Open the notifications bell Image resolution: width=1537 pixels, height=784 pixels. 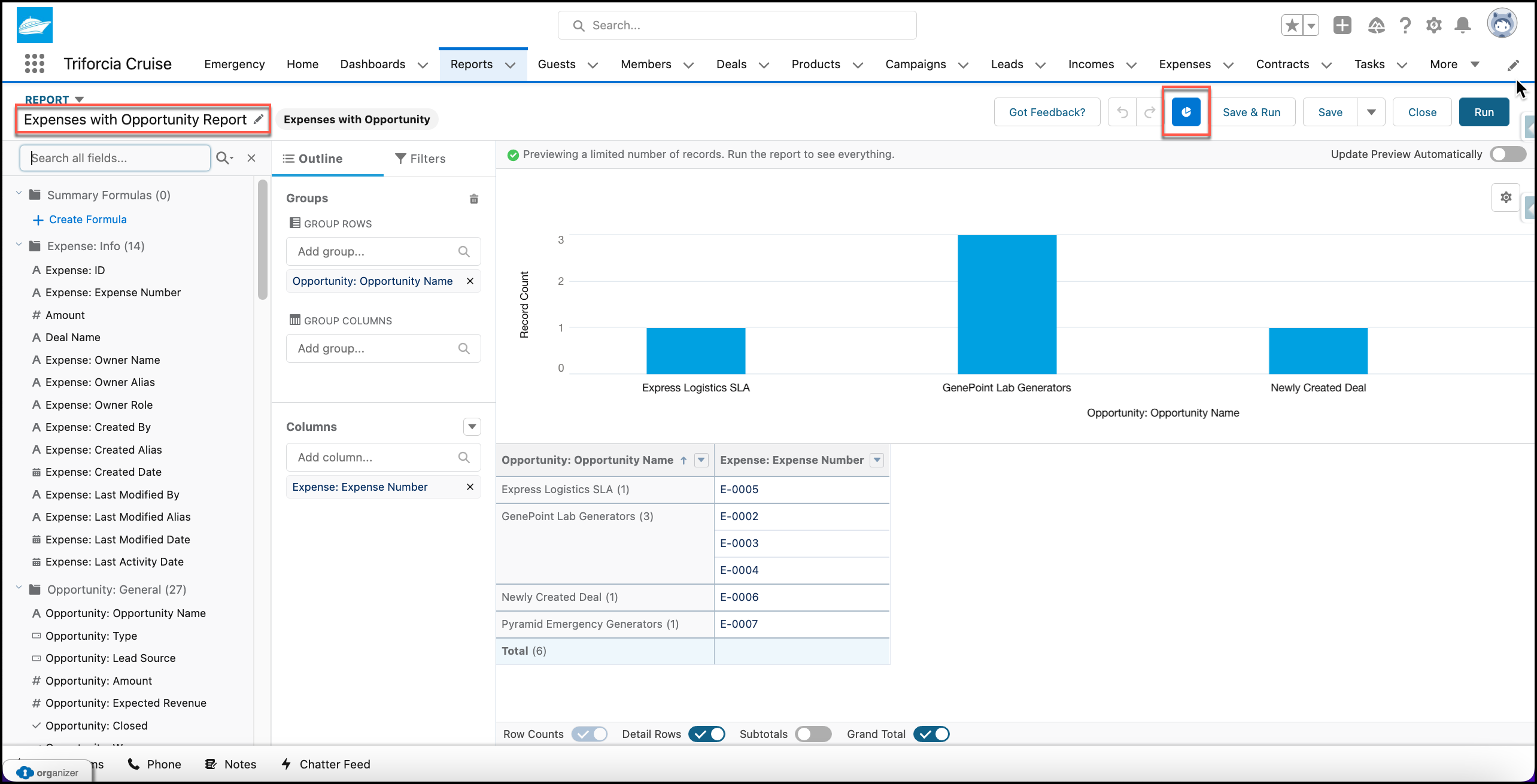click(1463, 25)
